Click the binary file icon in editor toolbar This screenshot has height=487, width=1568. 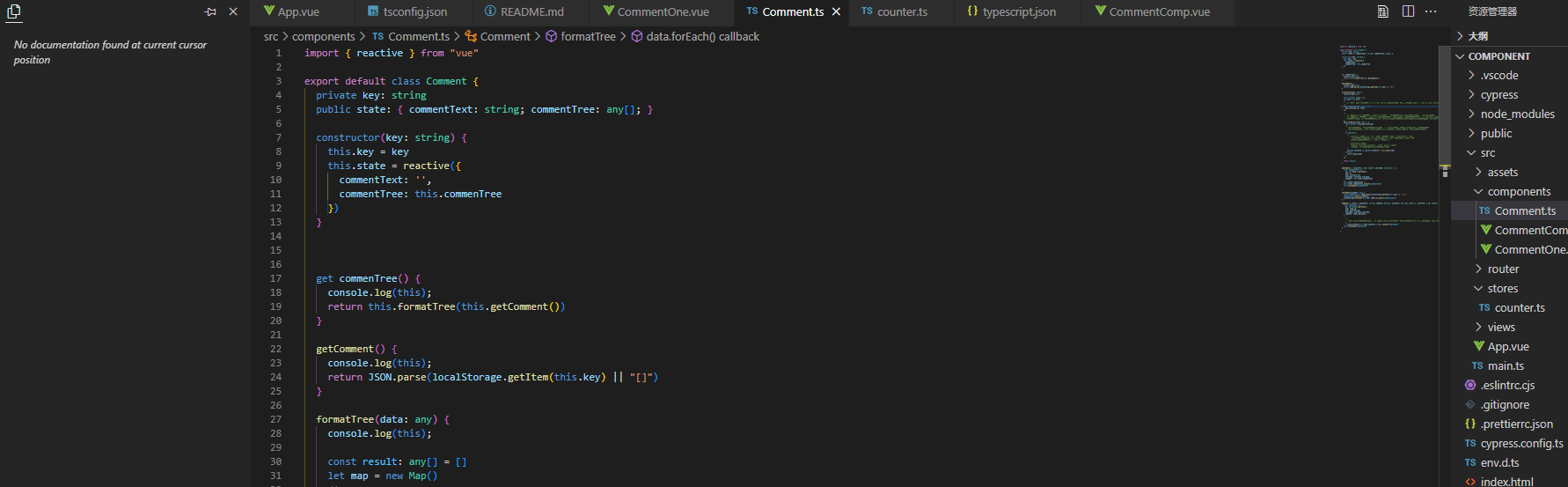tap(1383, 11)
